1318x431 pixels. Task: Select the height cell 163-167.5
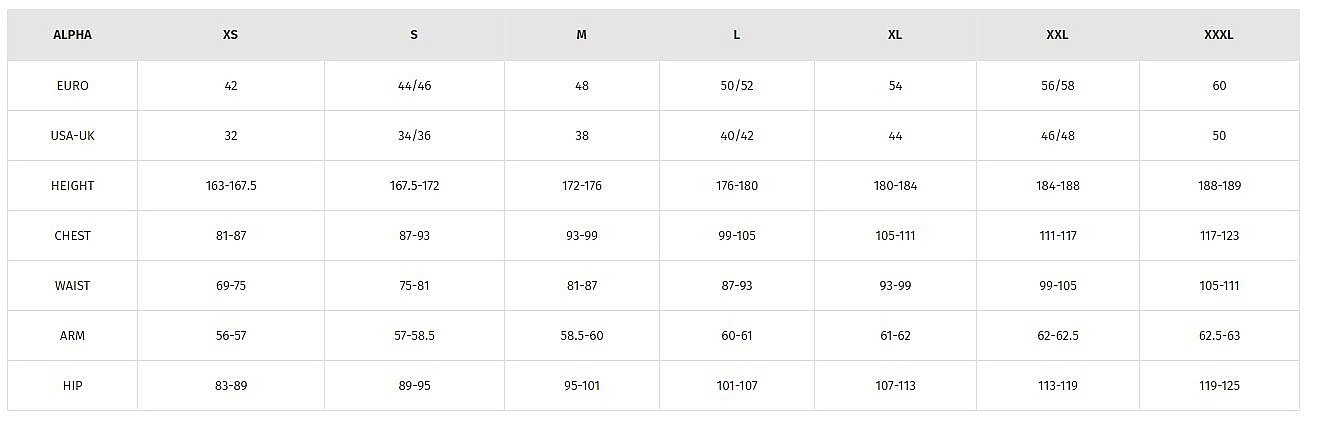[231, 186]
